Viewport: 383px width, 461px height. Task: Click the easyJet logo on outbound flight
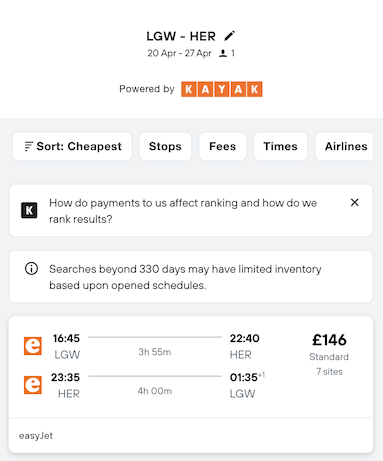[33, 346]
